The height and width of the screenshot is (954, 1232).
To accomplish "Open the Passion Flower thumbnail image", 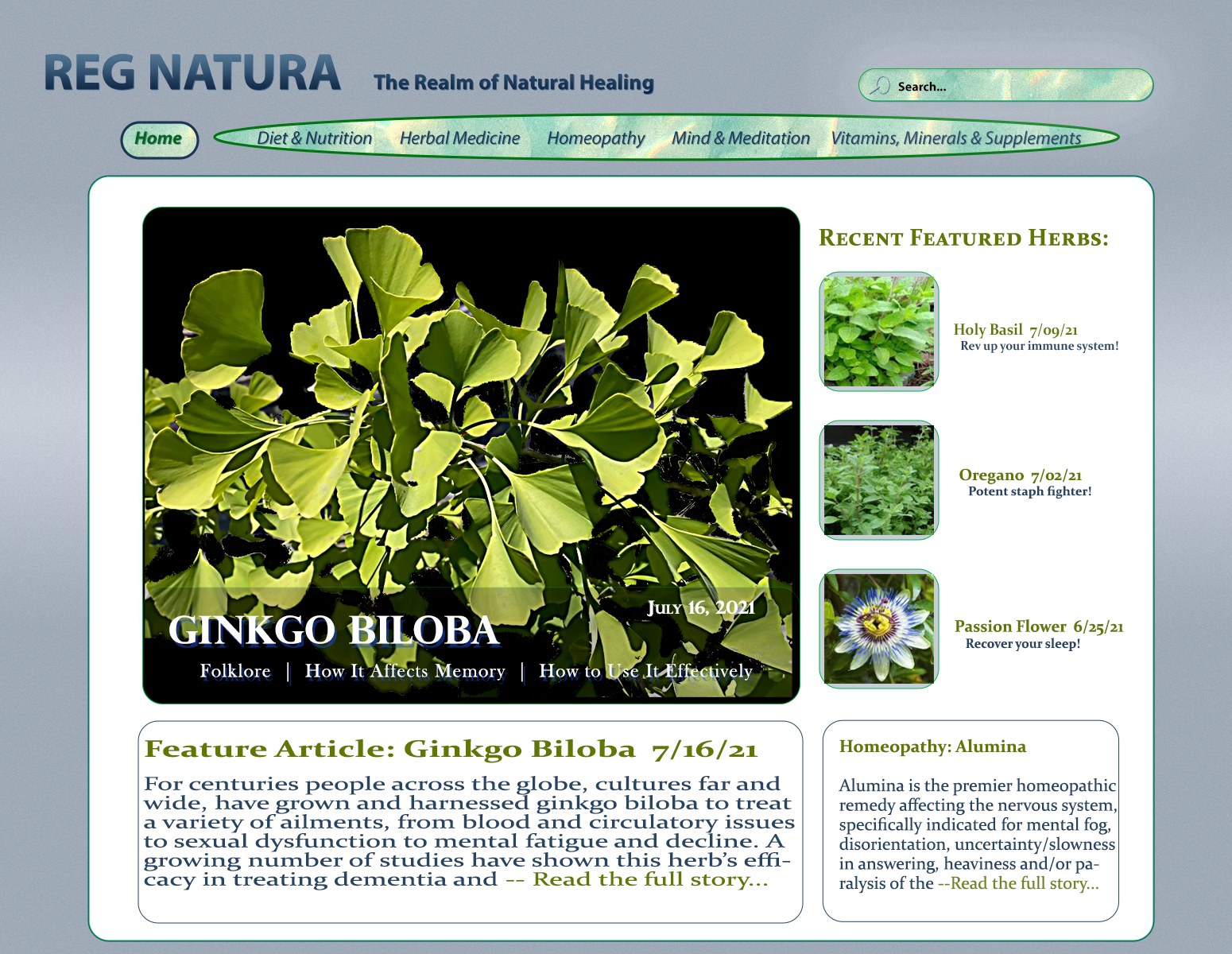I will pyautogui.click(x=878, y=629).
